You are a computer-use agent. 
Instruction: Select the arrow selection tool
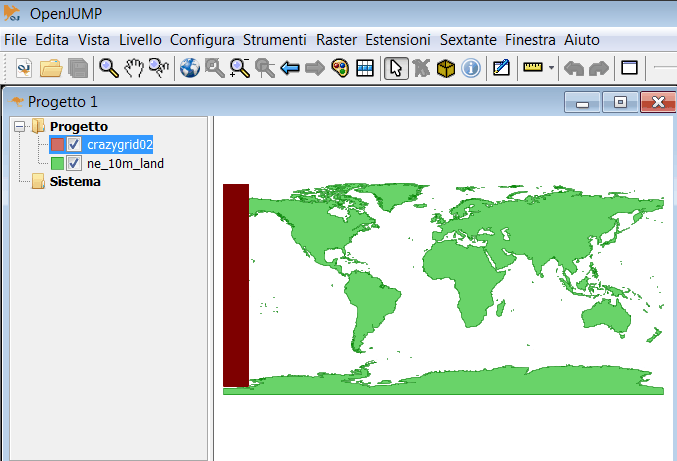[x=395, y=68]
